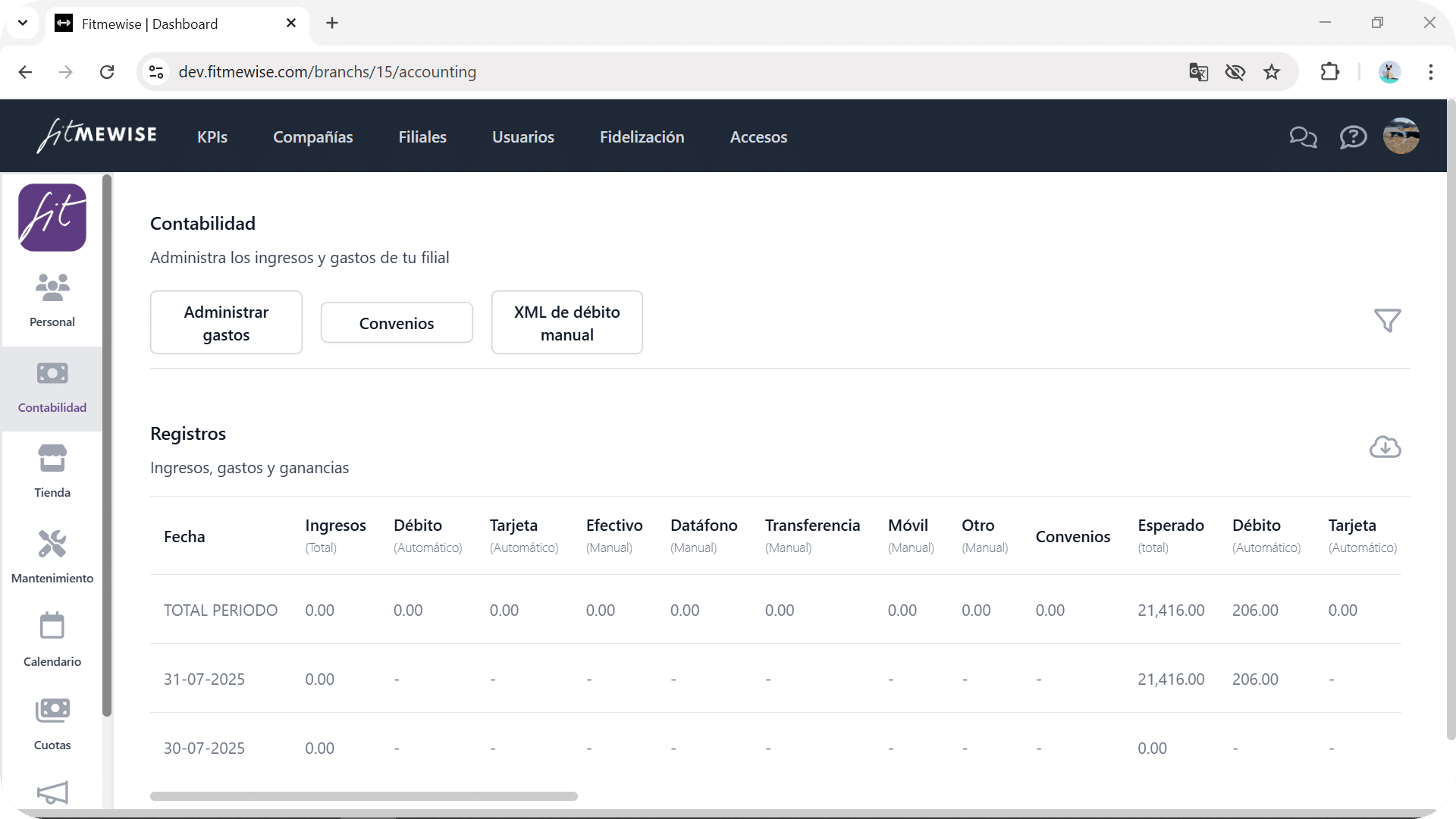Click the Administrar gastos button
1456x819 pixels.
[x=226, y=322]
